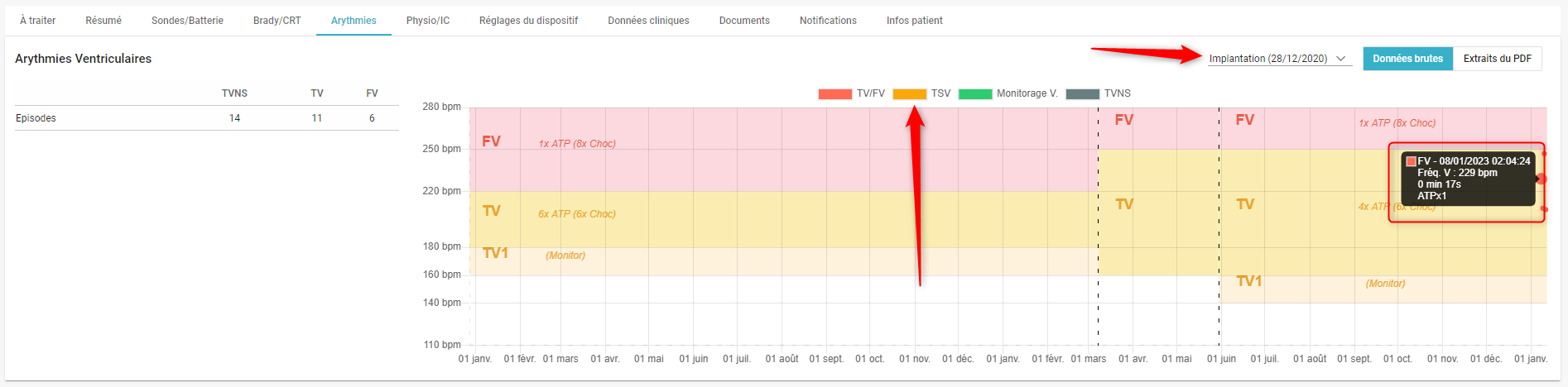This screenshot has height=387, width=1568.
Task: Open the Implantation (28/12/2020) dropdown
Action: (1279, 59)
